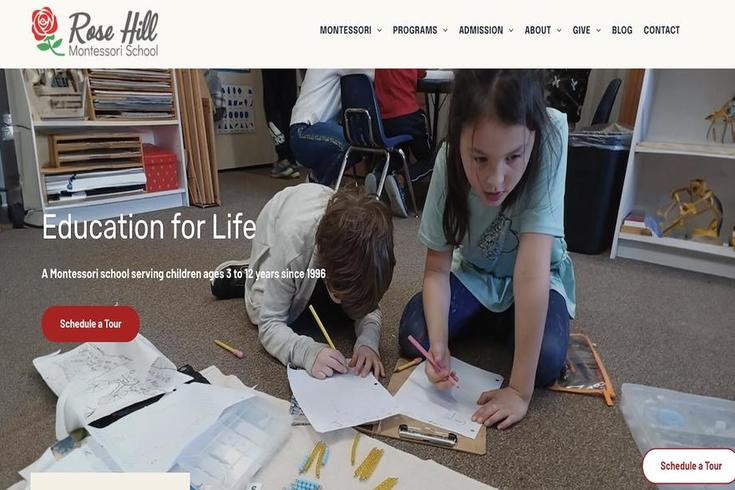Click the hero photo of children drawing

pos(368,279)
